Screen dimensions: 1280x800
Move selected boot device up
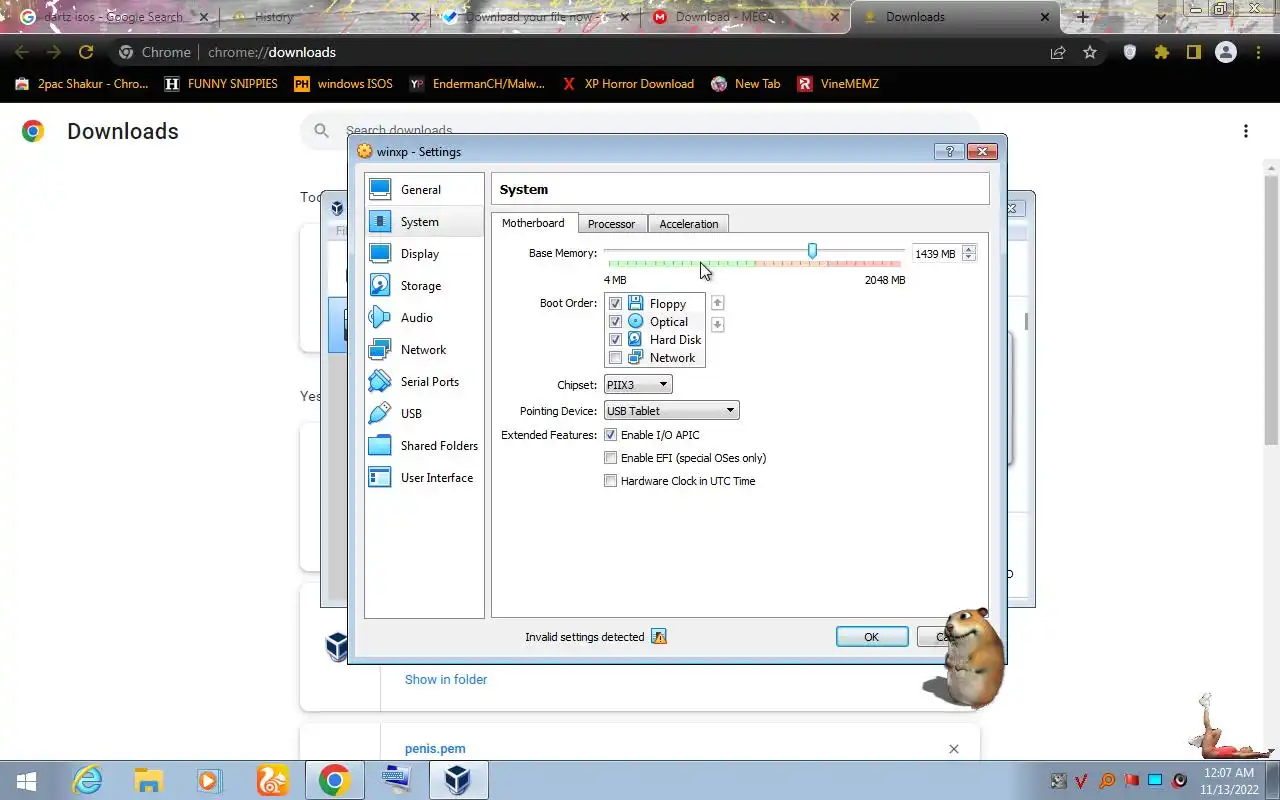coord(717,303)
